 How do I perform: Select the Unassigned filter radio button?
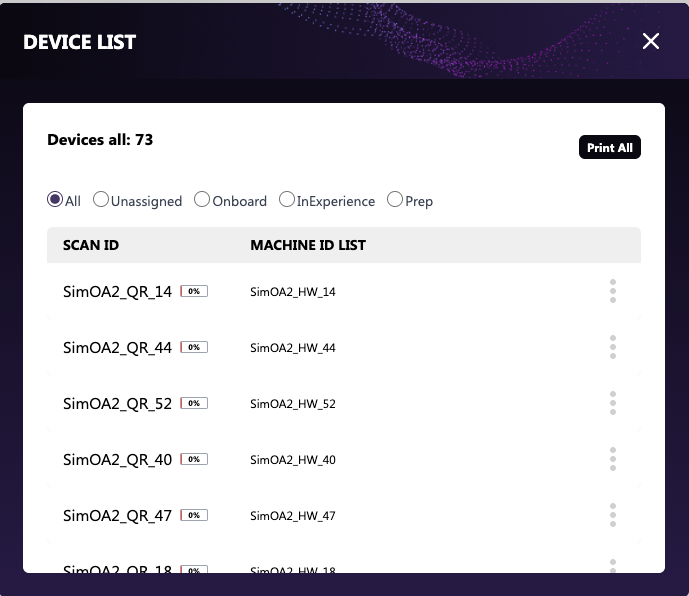pos(101,200)
